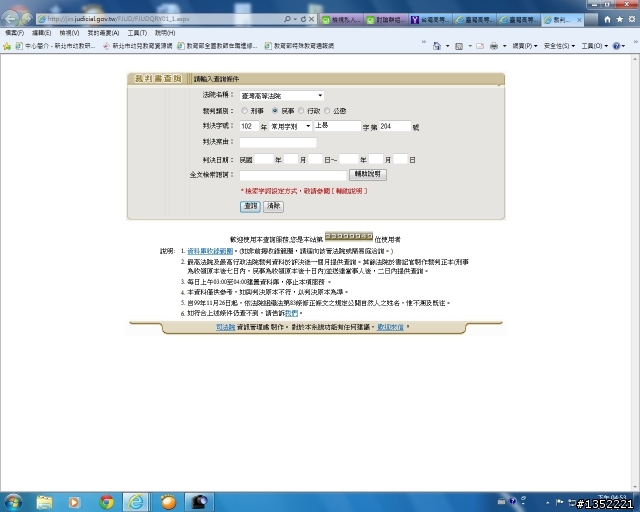
Task: Click the command bar Print icon
Action: (x=494, y=46)
